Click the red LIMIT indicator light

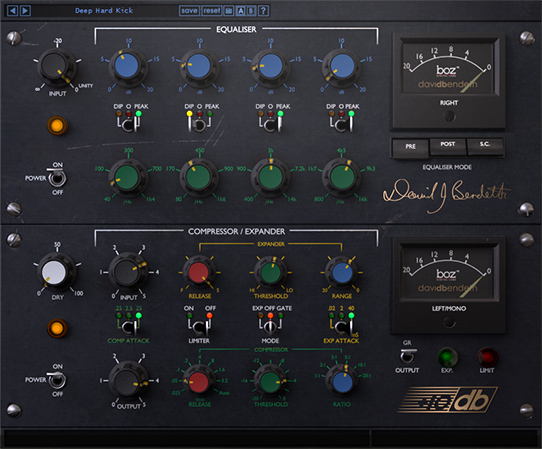pos(487,357)
